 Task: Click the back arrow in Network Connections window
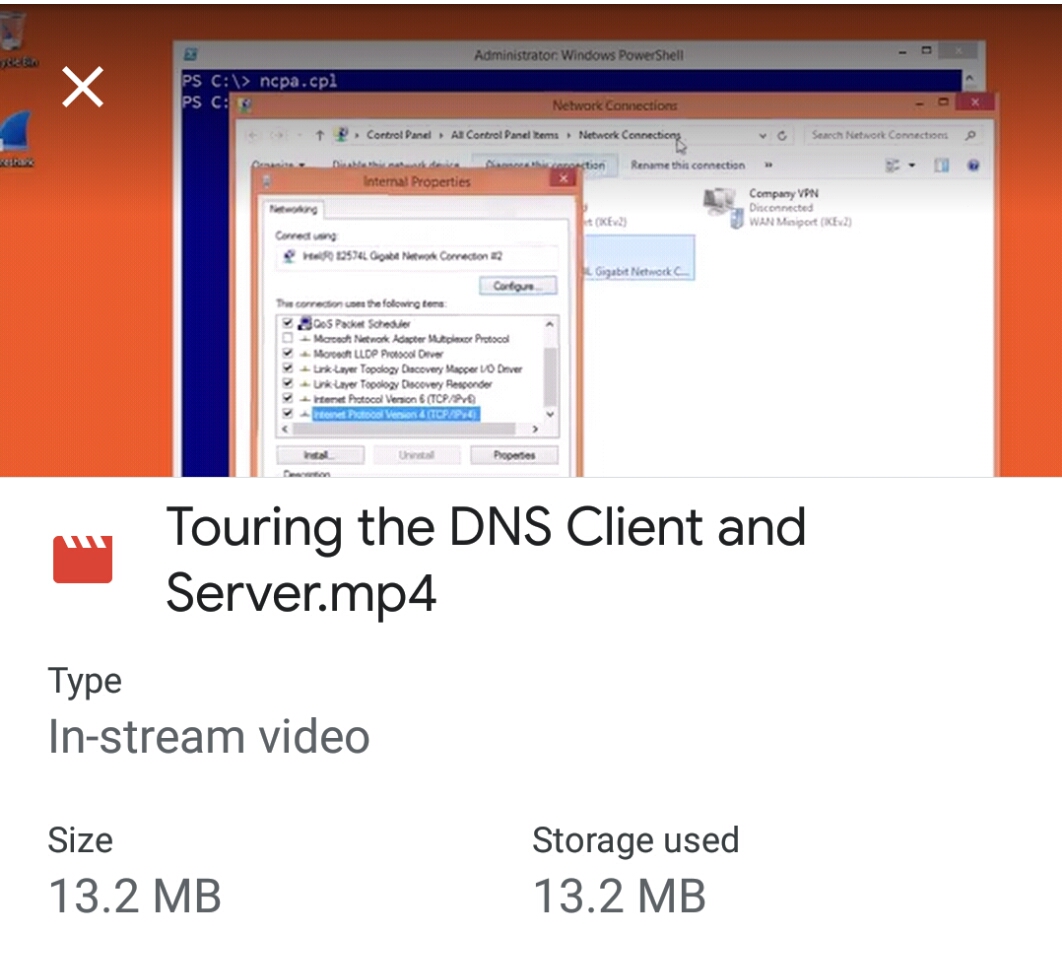click(253, 135)
